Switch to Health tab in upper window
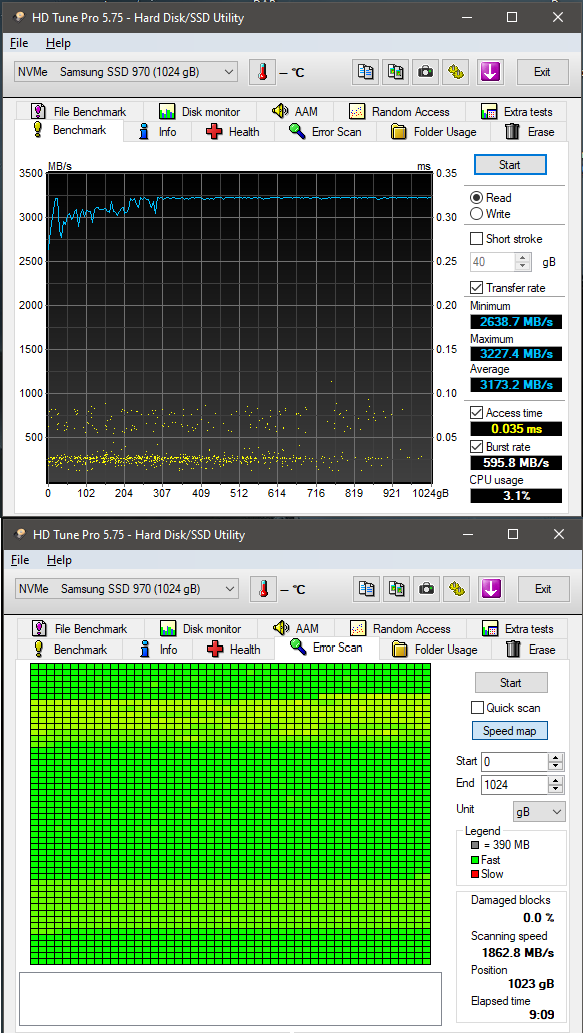 (x=233, y=132)
